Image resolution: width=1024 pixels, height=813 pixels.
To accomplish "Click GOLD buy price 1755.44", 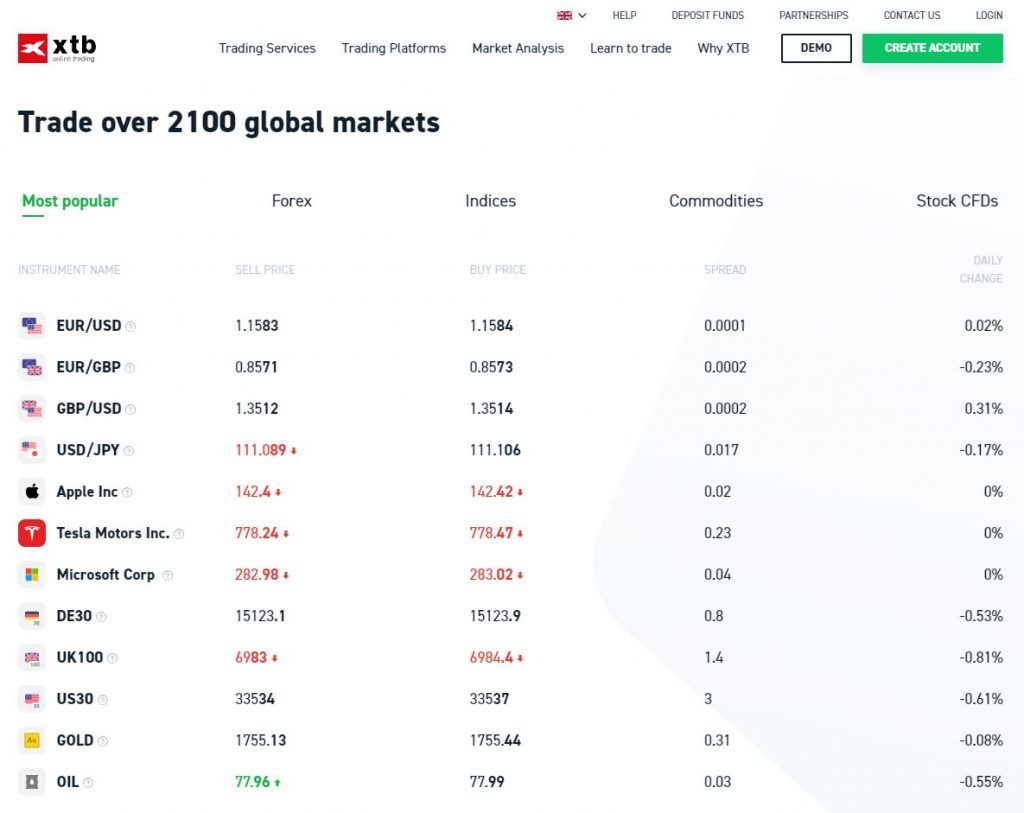I will click(x=495, y=740).
